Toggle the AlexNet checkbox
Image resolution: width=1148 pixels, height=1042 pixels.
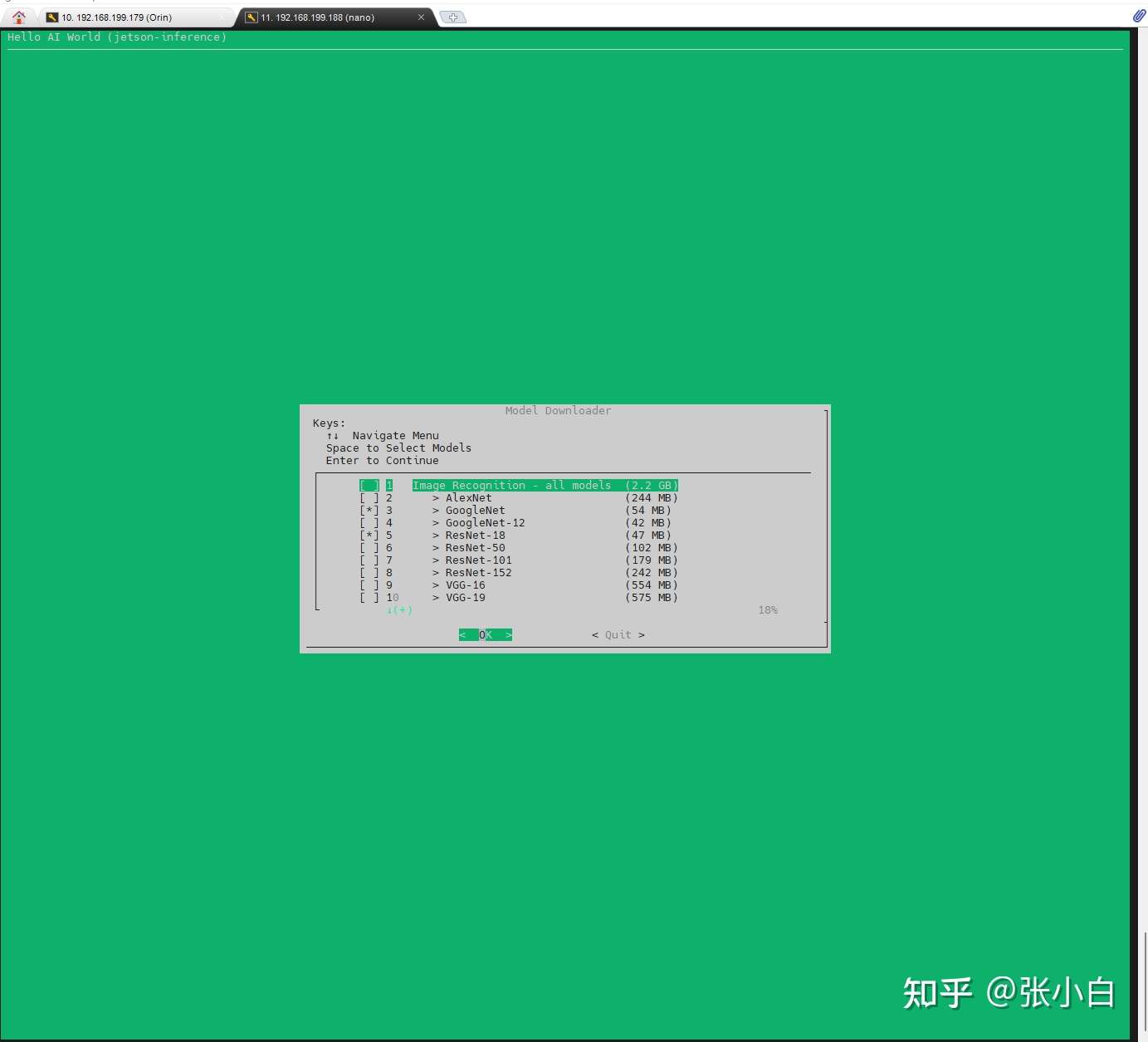click(369, 498)
